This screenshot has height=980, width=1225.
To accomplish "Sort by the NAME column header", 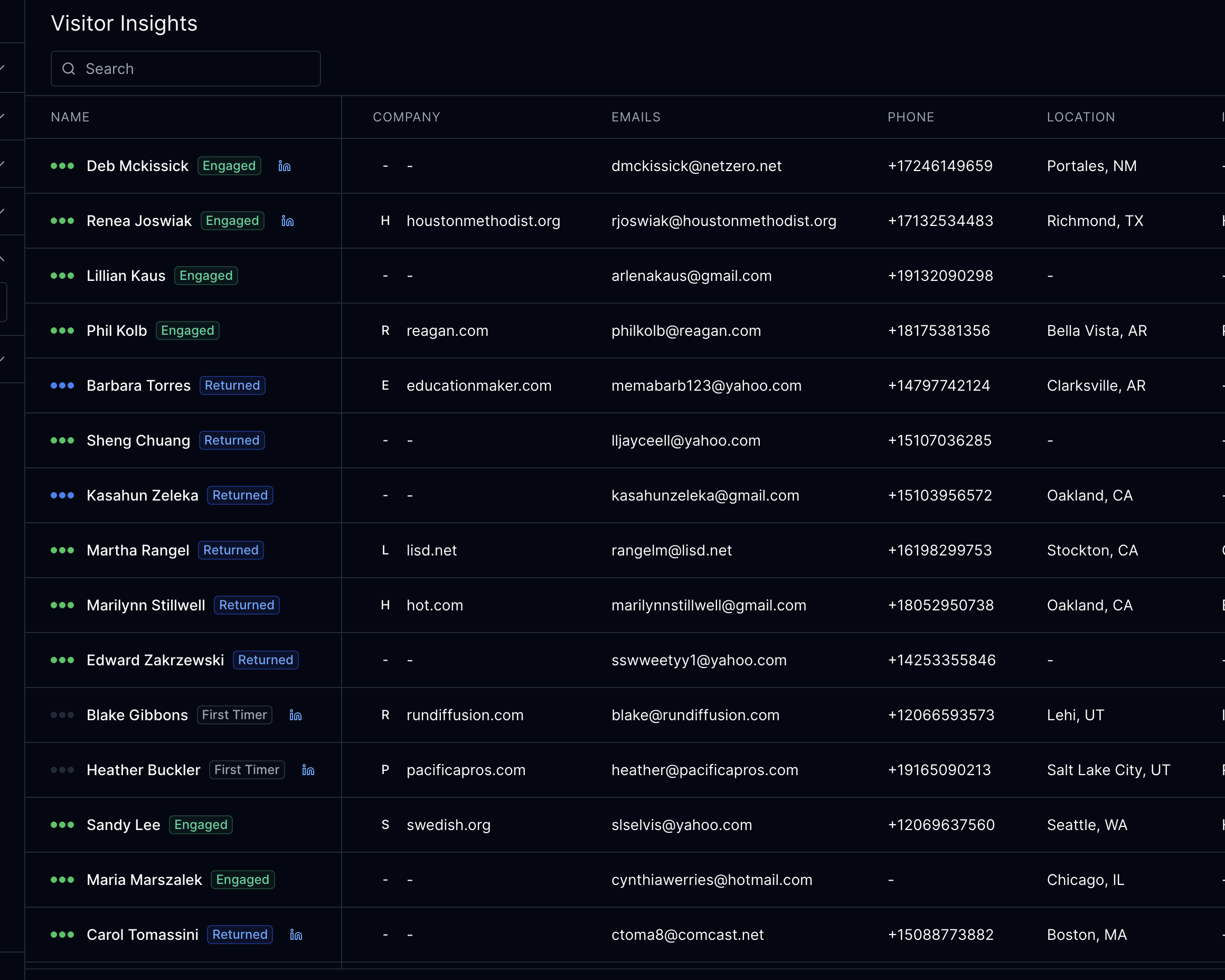I will (70, 117).
